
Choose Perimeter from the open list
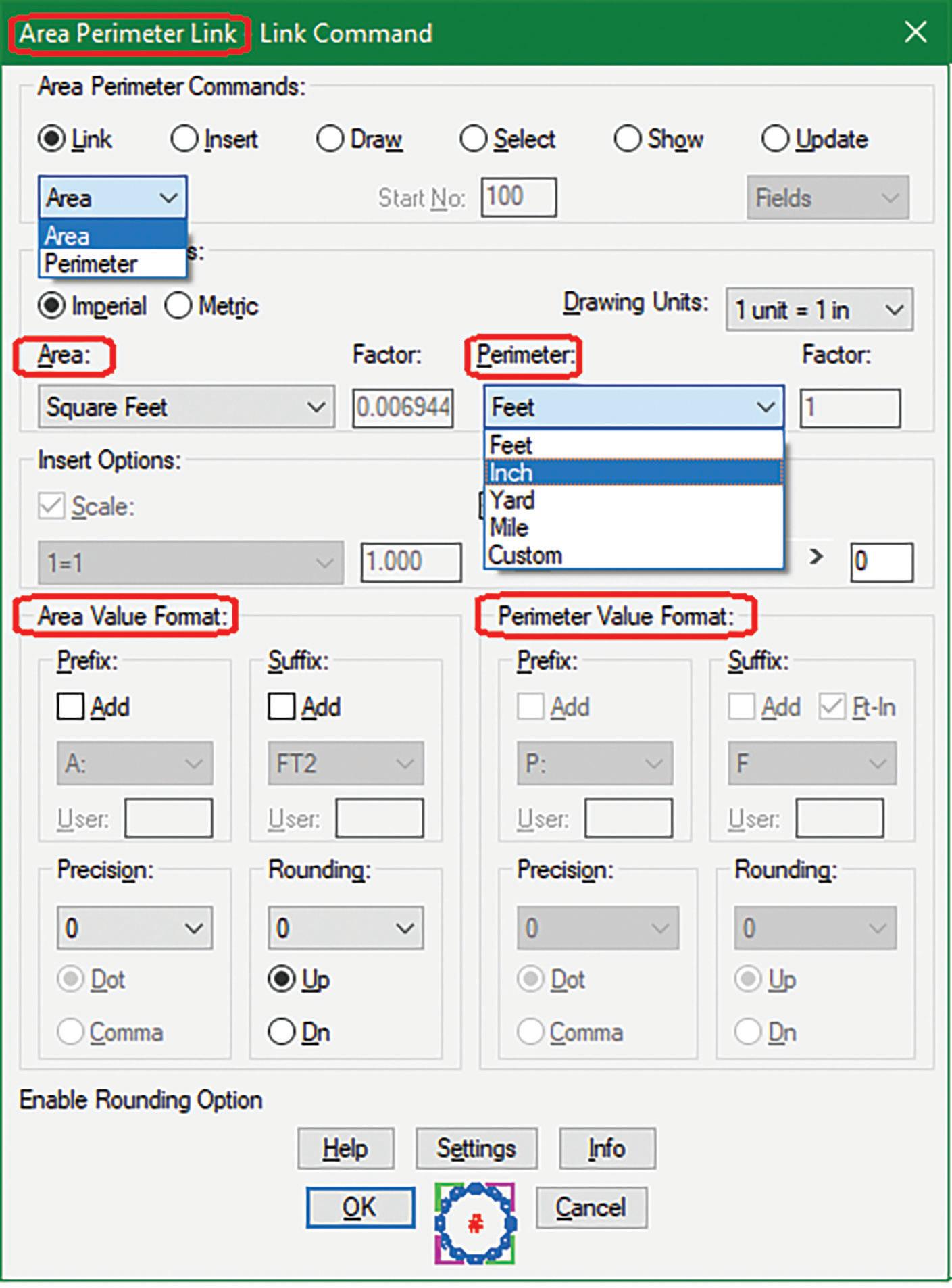click(x=91, y=264)
